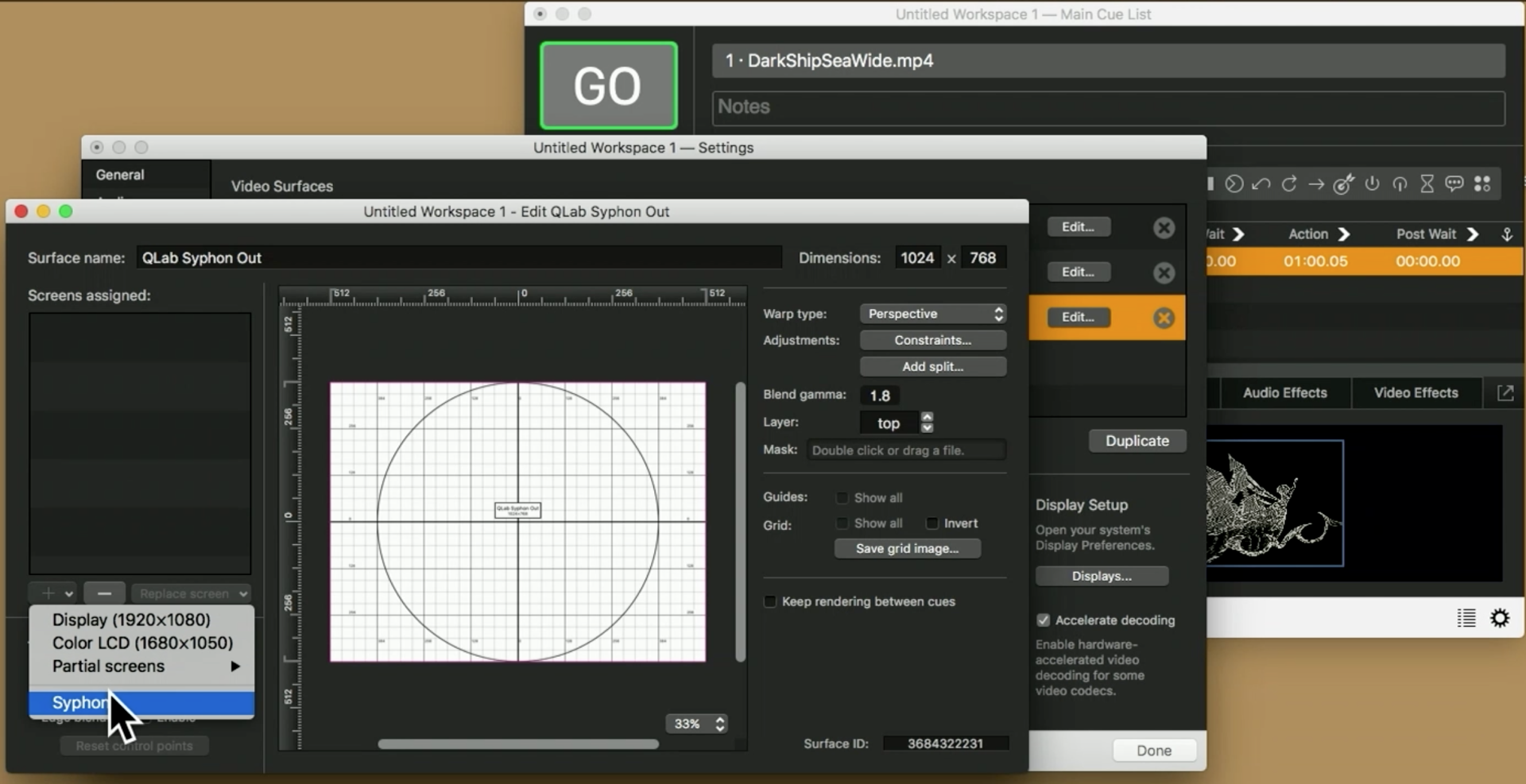This screenshot has width=1526, height=784.
Task: Click the Mask file field
Action: click(x=906, y=450)
